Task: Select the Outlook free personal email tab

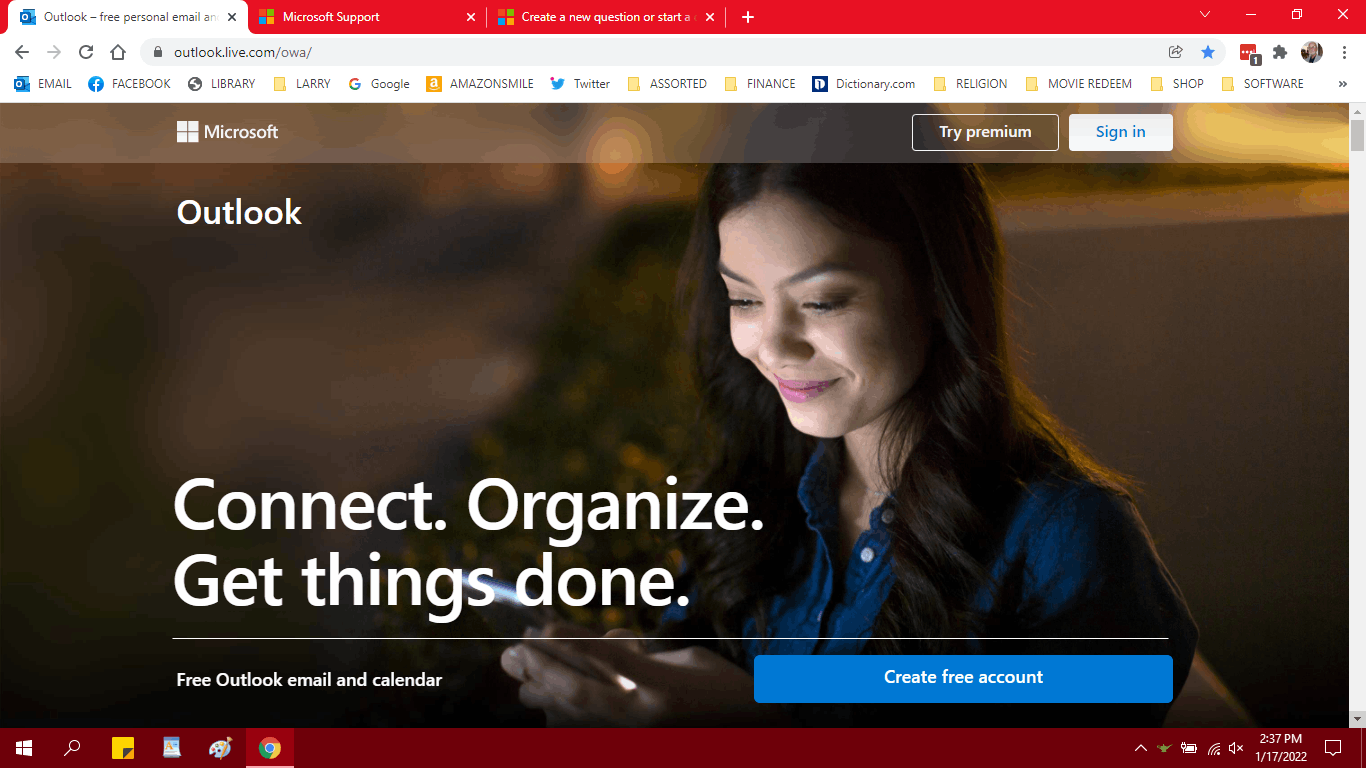Action: click(x=128, y=17)
